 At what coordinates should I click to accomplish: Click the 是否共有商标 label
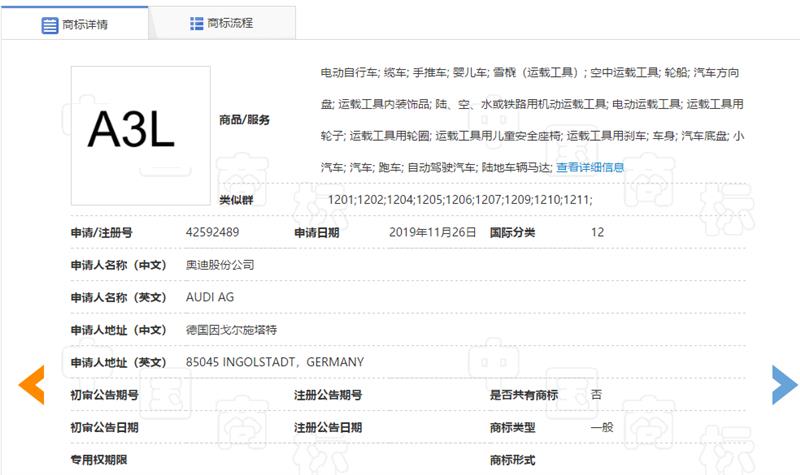click(523, 395)
